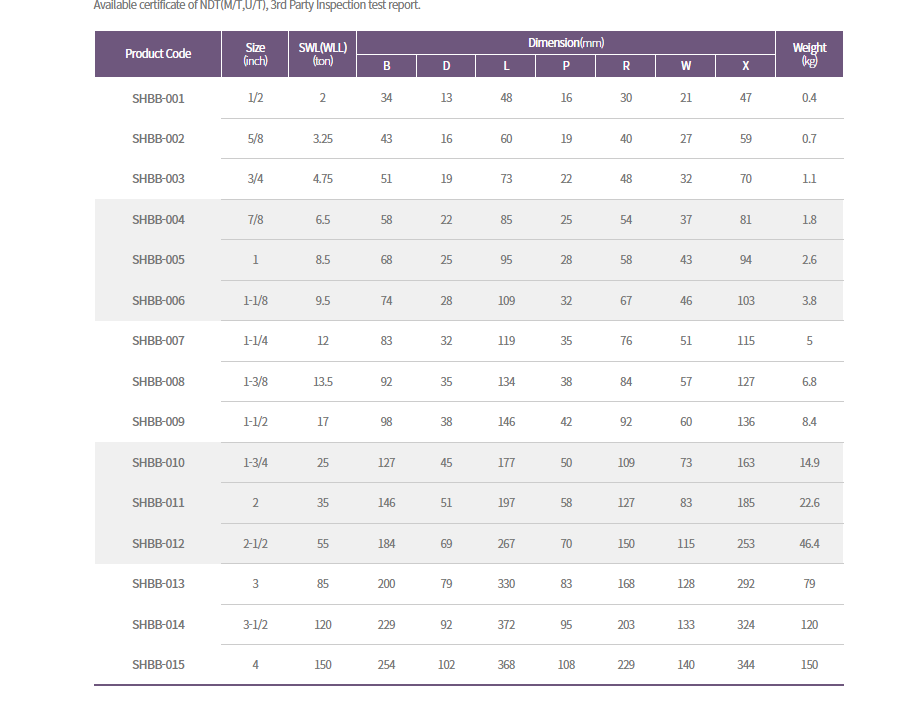The width and height of the screenshot is (919, 718).
Task: Click the 1-3/8 size cell
Action: [255, 382]
